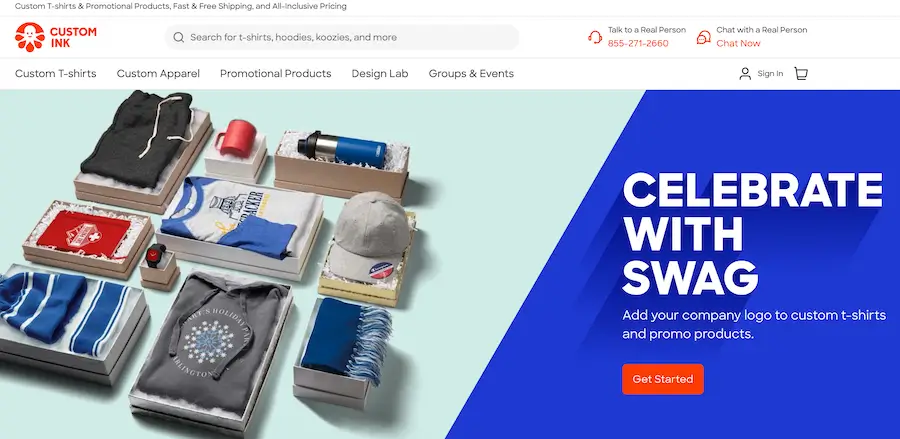Click the gray hoodie in the hero image
This screenshot has height=439, width=900.
click(x=211, y=341)
